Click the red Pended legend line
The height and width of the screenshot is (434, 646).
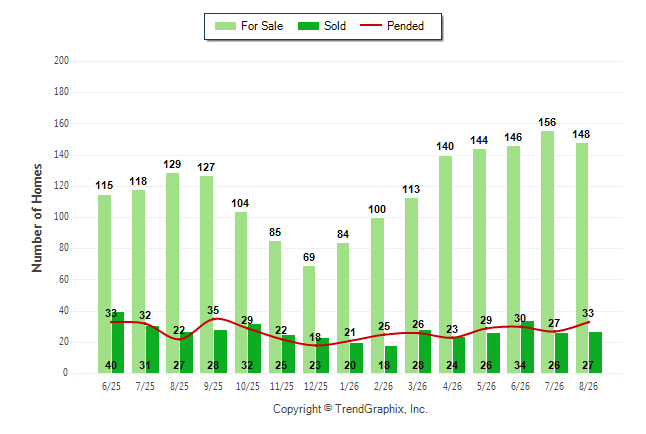(371, 26)
